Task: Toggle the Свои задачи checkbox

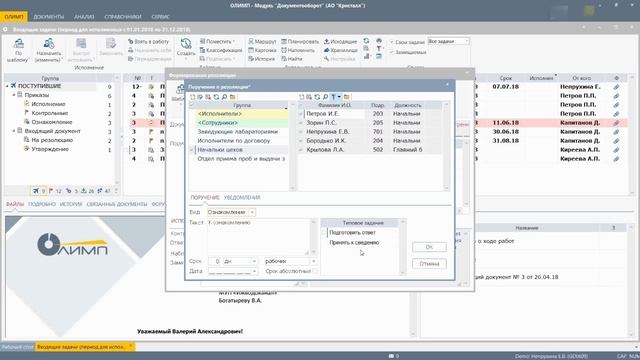Action: coord(392,42)
